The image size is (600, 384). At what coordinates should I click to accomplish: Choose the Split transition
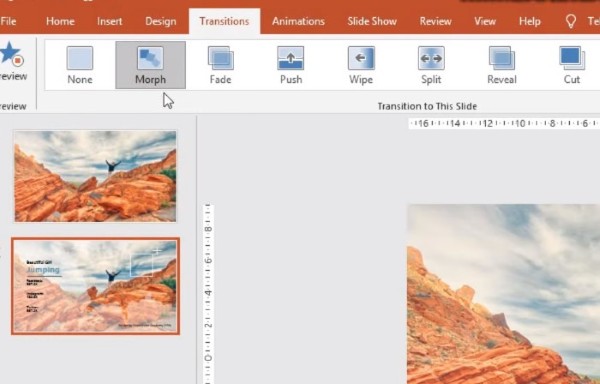point(431,65)
